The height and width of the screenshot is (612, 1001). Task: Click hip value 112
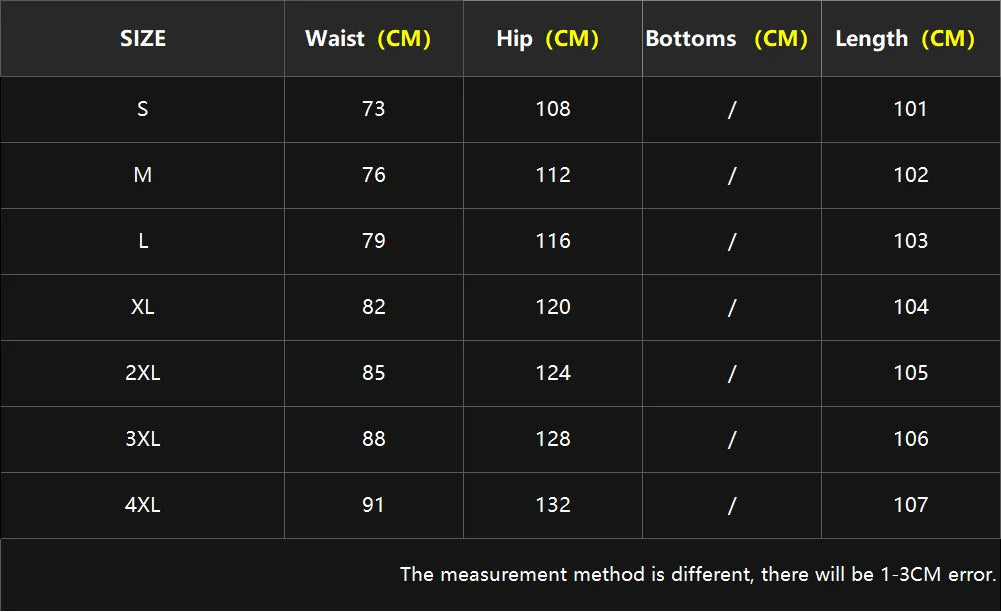pos(553,175)
